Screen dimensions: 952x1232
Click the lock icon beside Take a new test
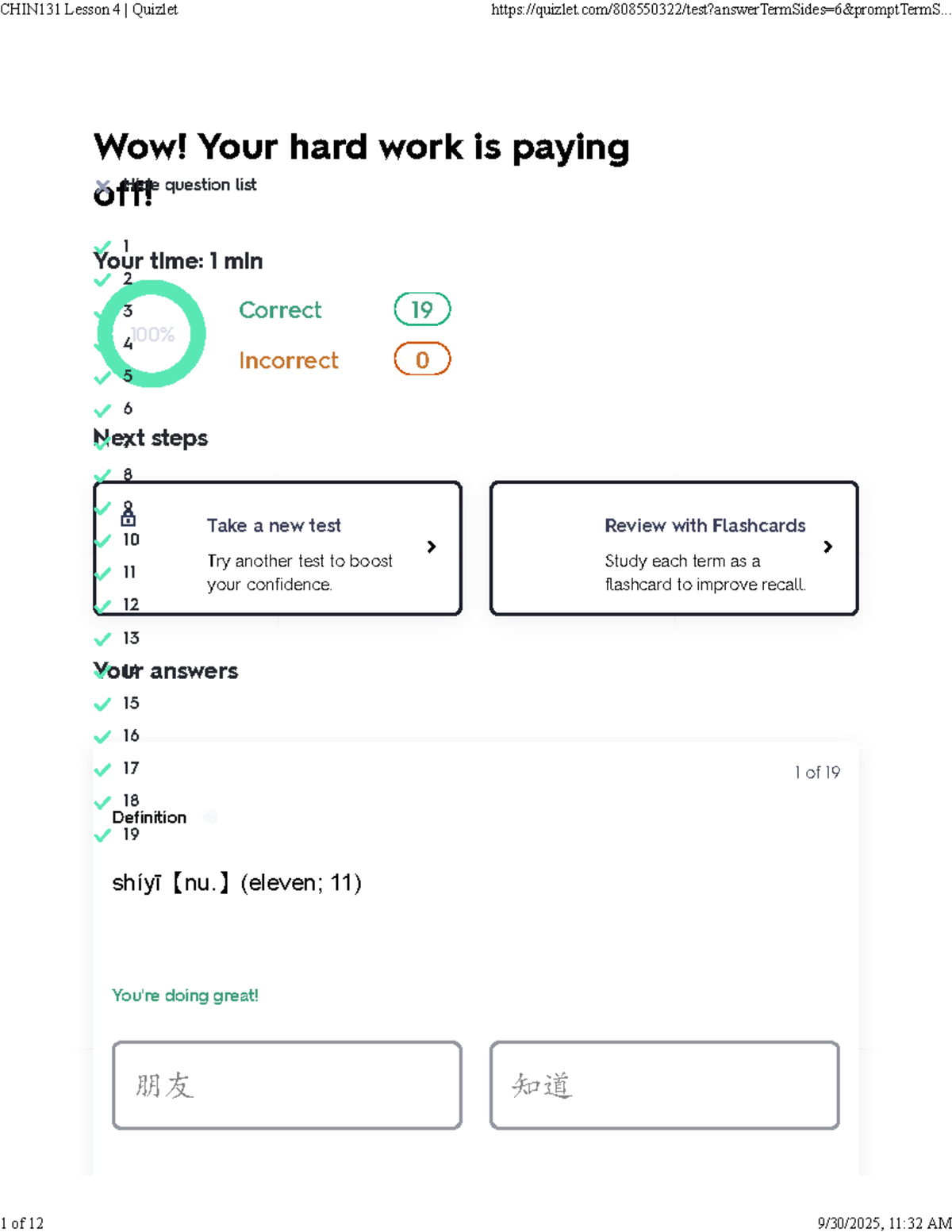point(128,518)
